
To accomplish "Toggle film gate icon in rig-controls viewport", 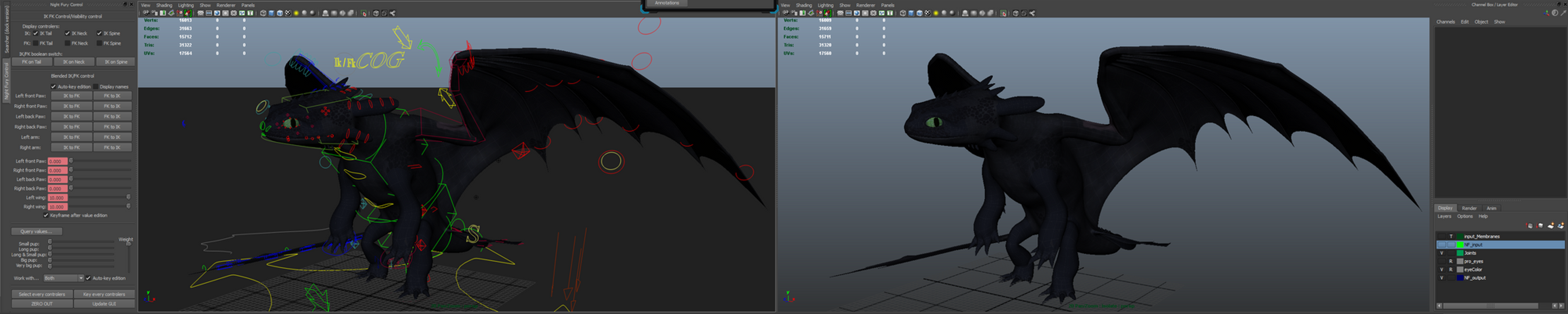I will click(x=209, y=13).
